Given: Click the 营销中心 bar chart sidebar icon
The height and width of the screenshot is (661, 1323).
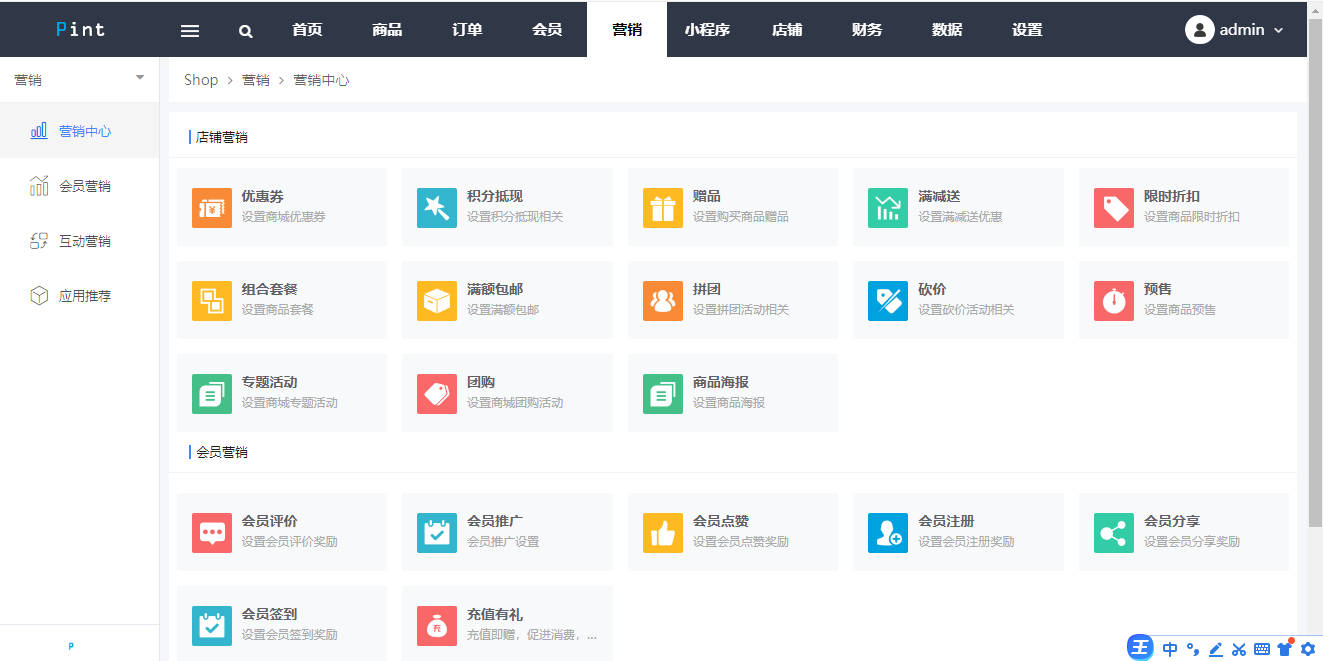Looking at the screenshot, I should pyautogui.click(x=39, y=131).
